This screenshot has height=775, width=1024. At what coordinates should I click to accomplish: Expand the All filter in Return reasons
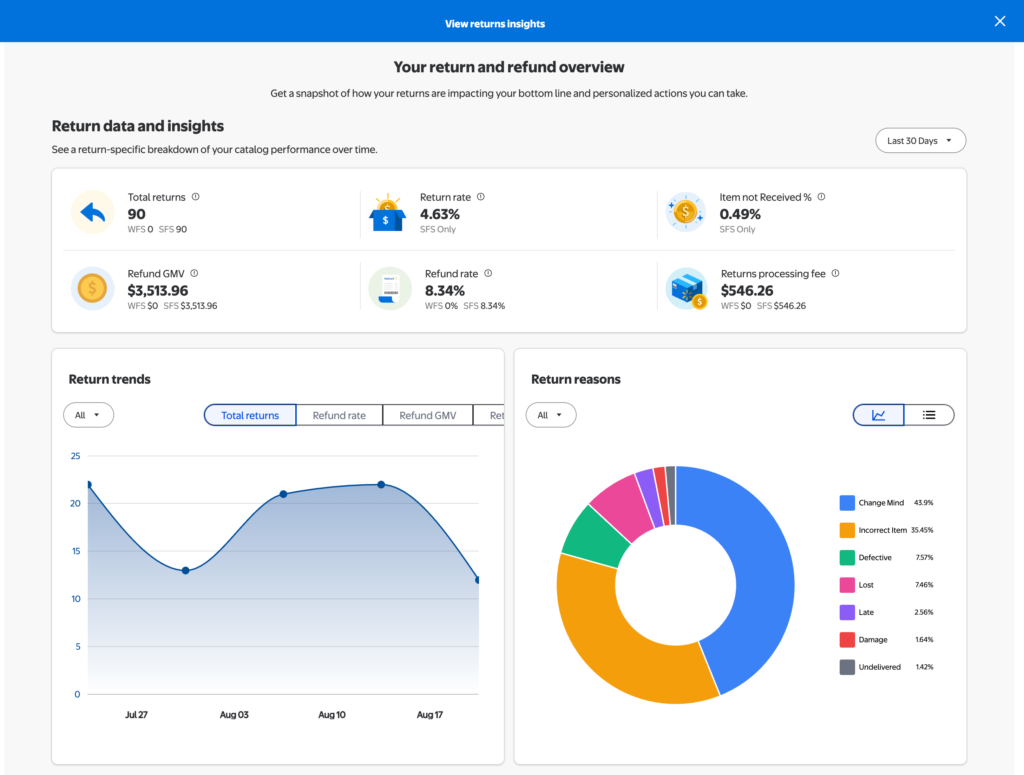[551, 415]
